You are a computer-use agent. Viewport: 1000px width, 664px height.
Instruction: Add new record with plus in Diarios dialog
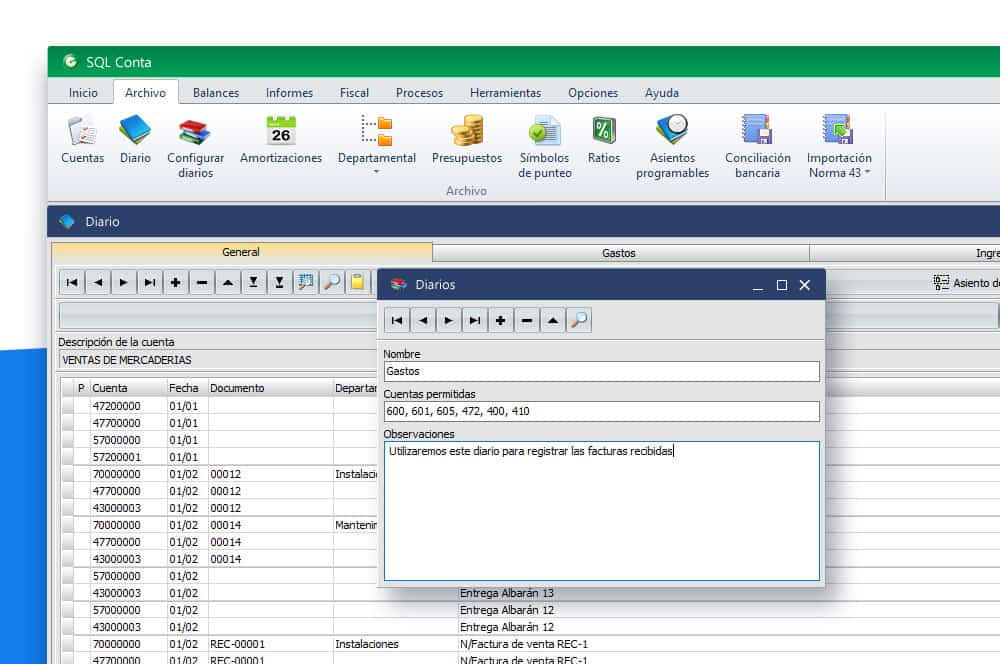[x=501, y=320]
